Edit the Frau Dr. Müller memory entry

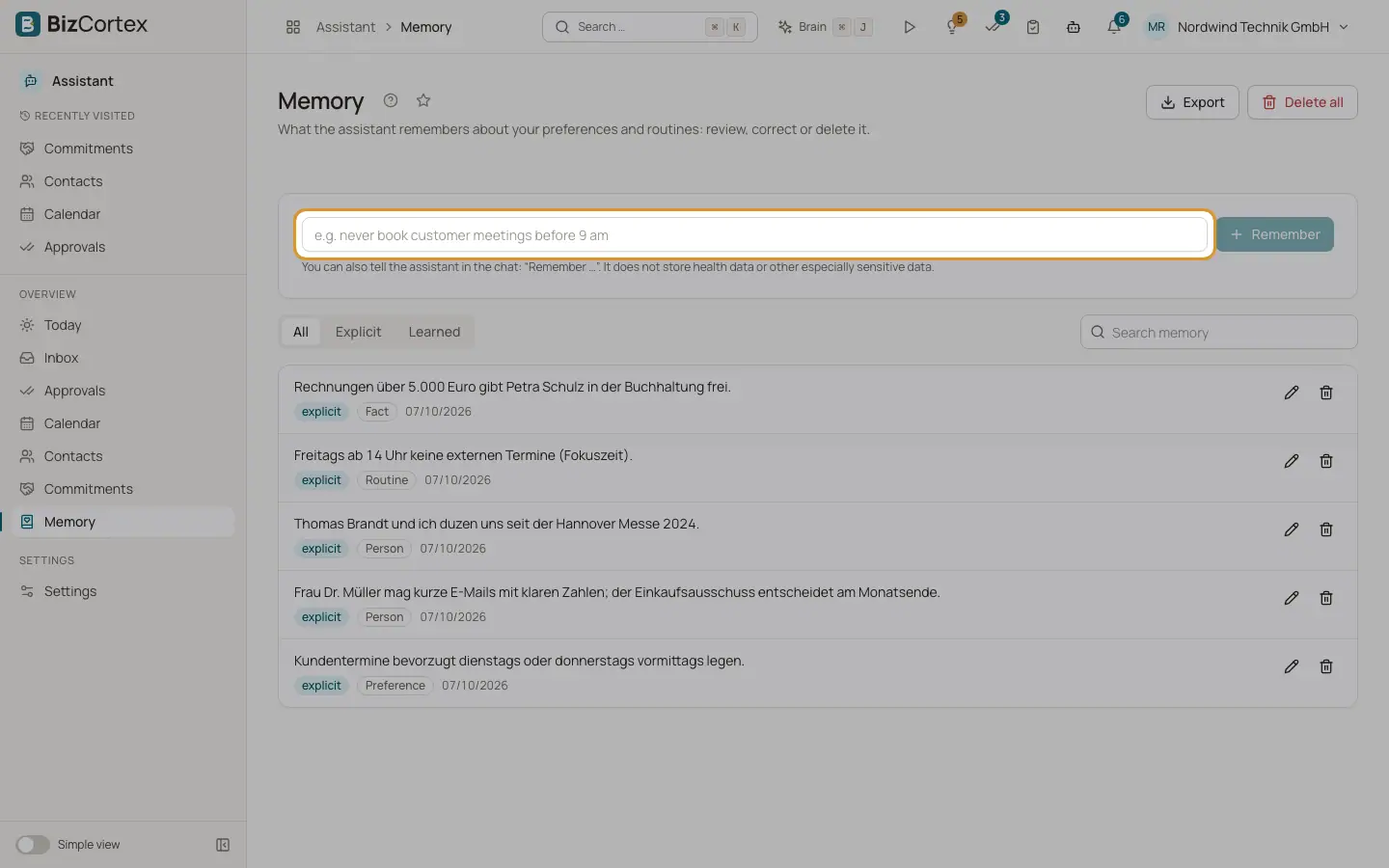(1292, 598)
